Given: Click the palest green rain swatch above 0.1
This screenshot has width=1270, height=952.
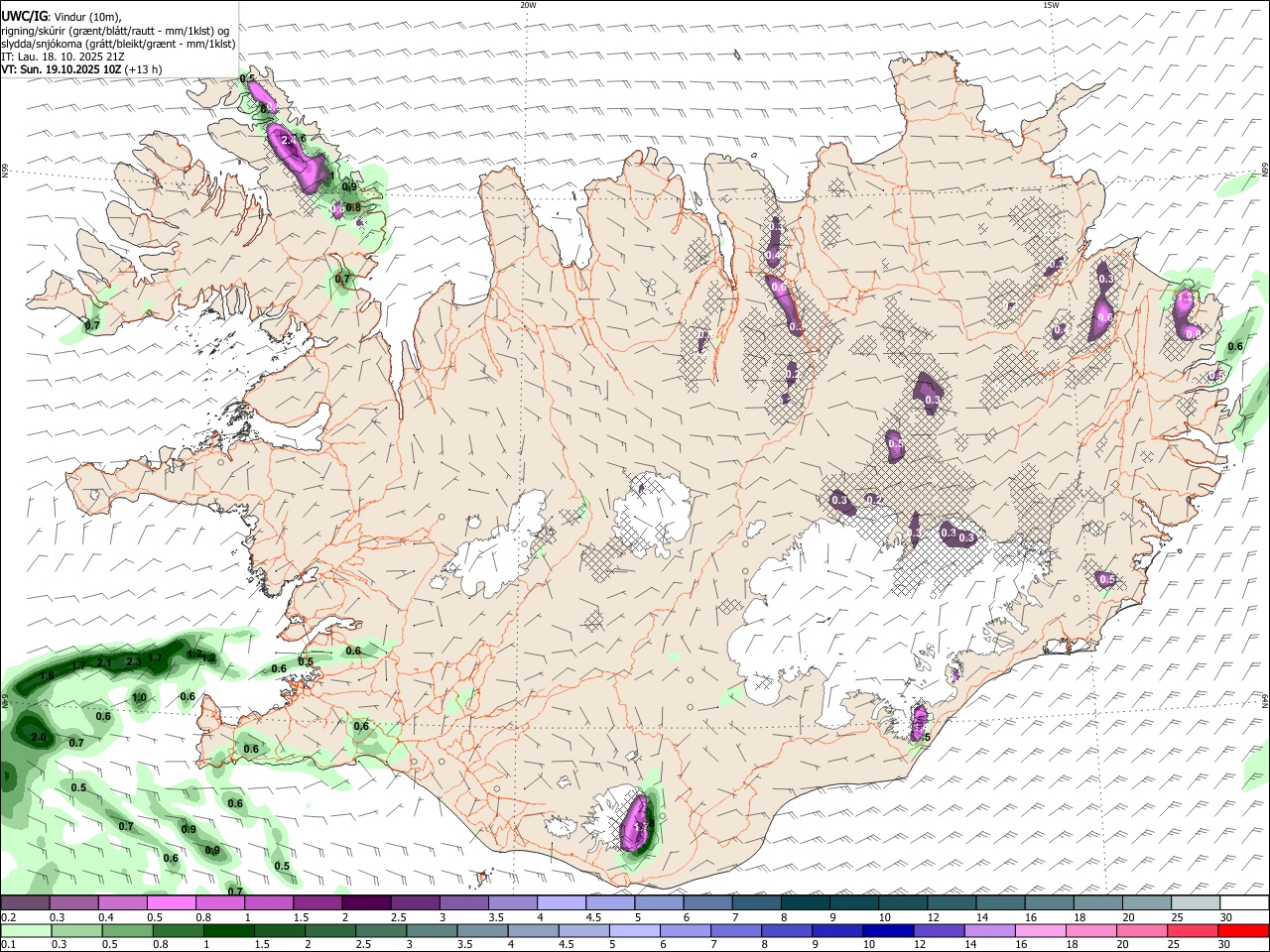Looking at the screenshot, I should [x=26, y=930].
